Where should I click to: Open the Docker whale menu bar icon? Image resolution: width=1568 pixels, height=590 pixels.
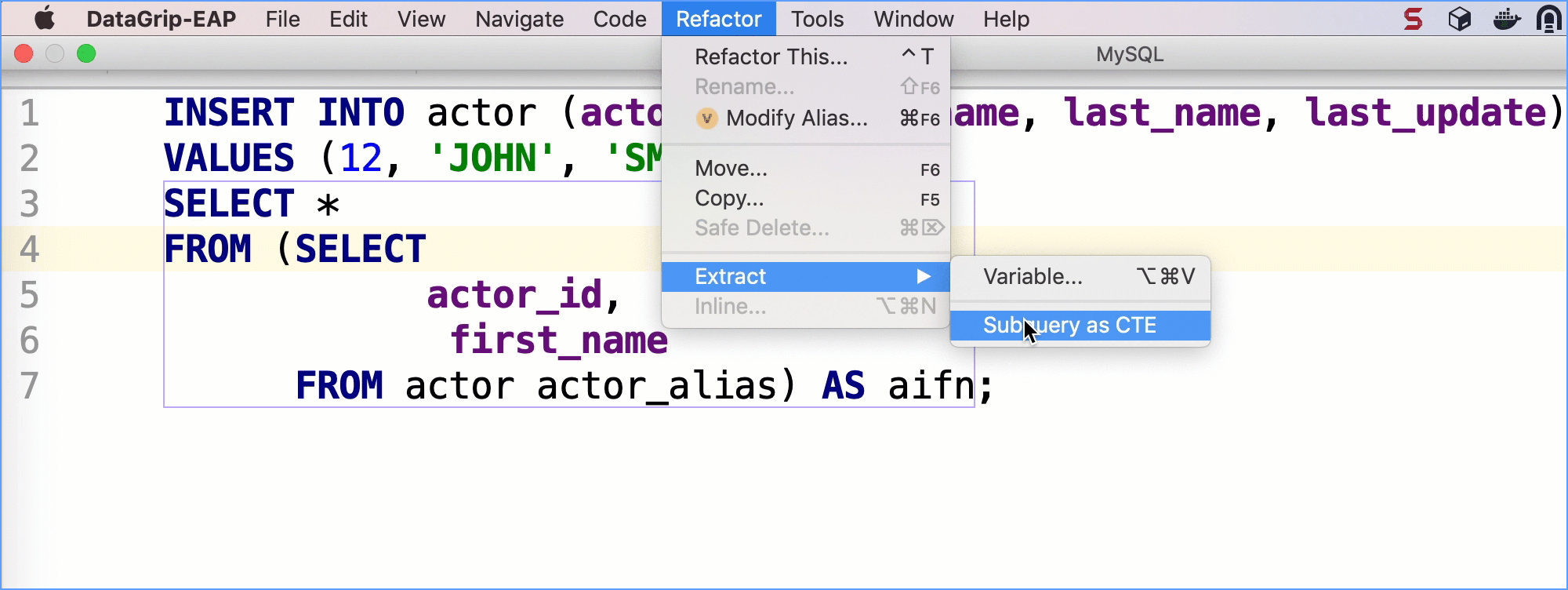click(x=1506, y=19)
